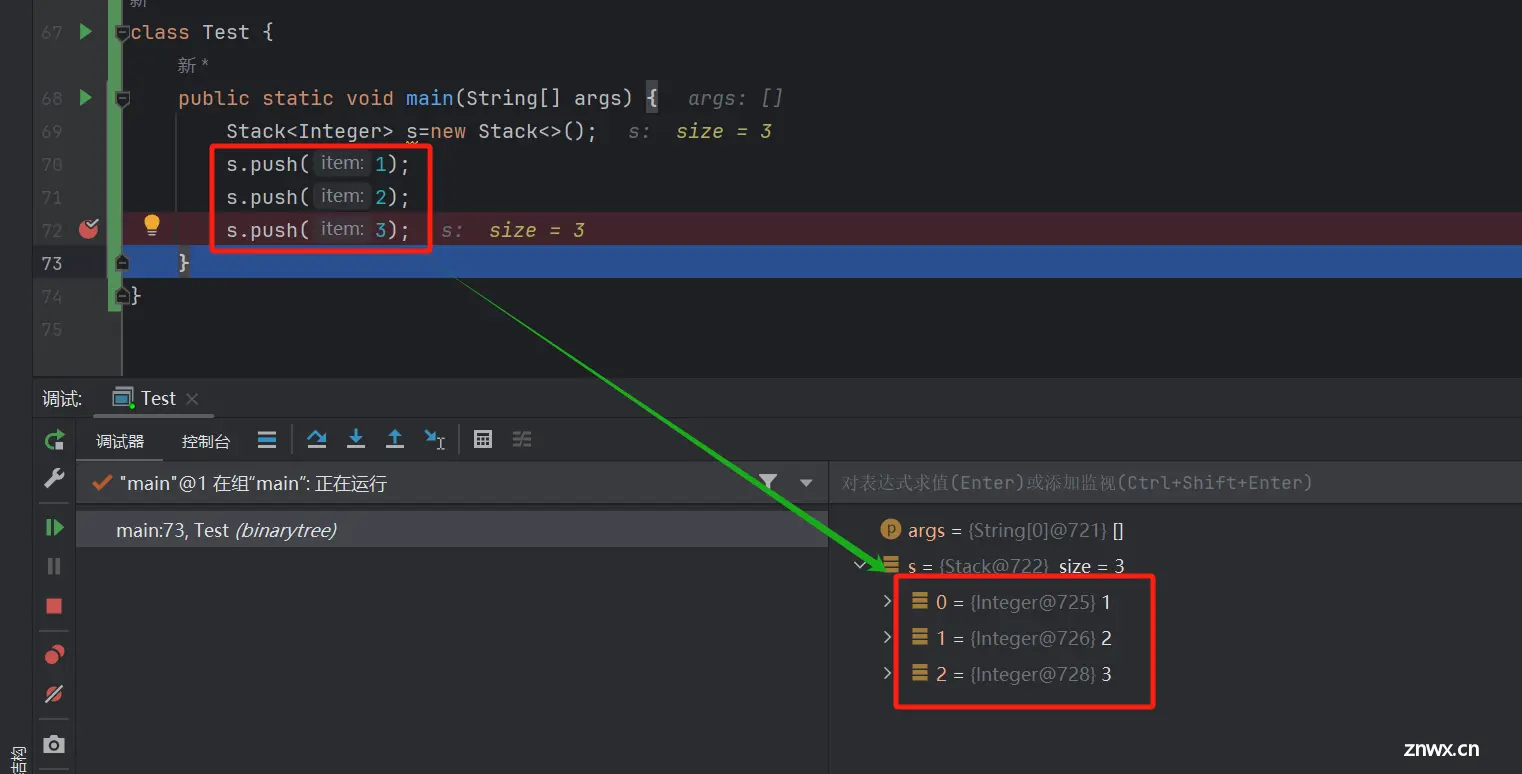Image resolution: width=1522 pixels, height=774 pixels.
Task: Switch to the 控制台 tab
Action: tap(206, 441)
